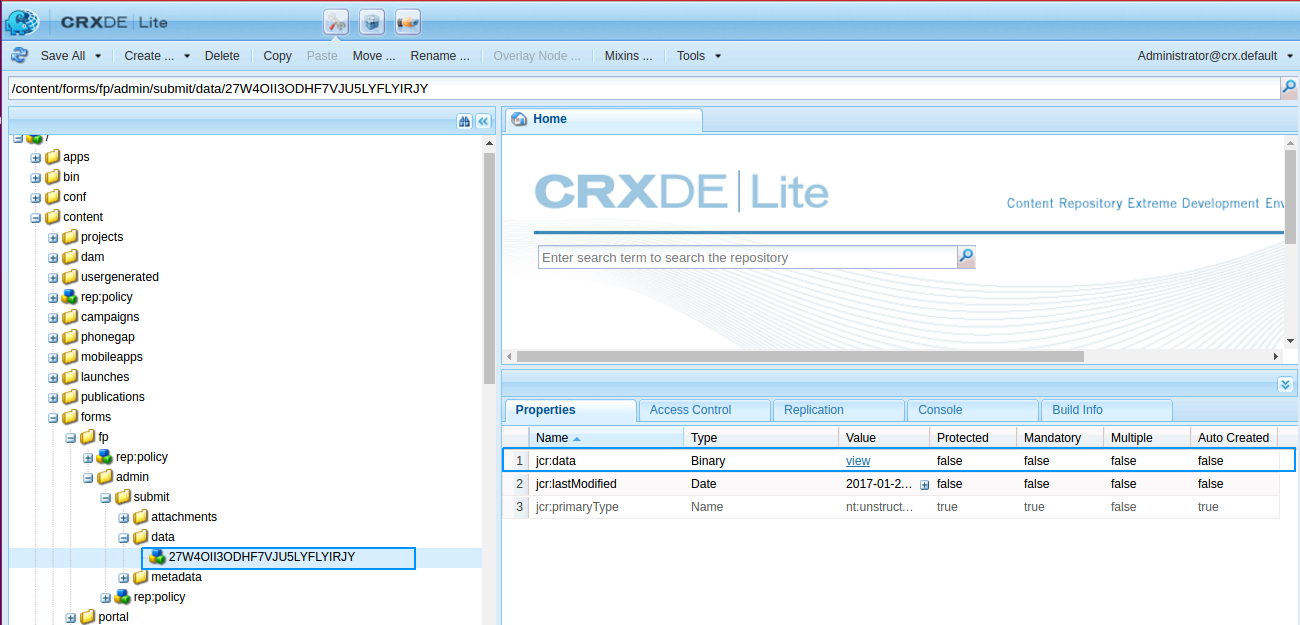Click the Copy toolbar button
1300x625 pixels.
(277, 56)
